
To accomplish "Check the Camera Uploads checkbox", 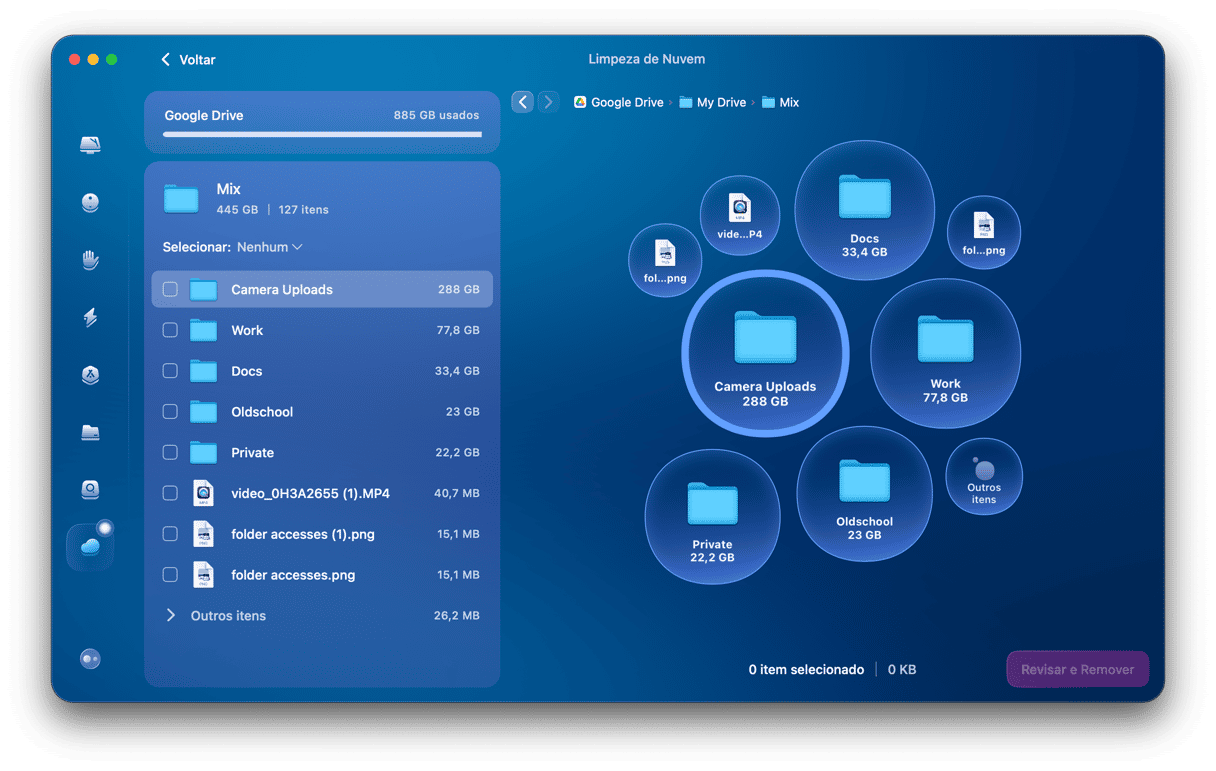I will pos(170,290).
